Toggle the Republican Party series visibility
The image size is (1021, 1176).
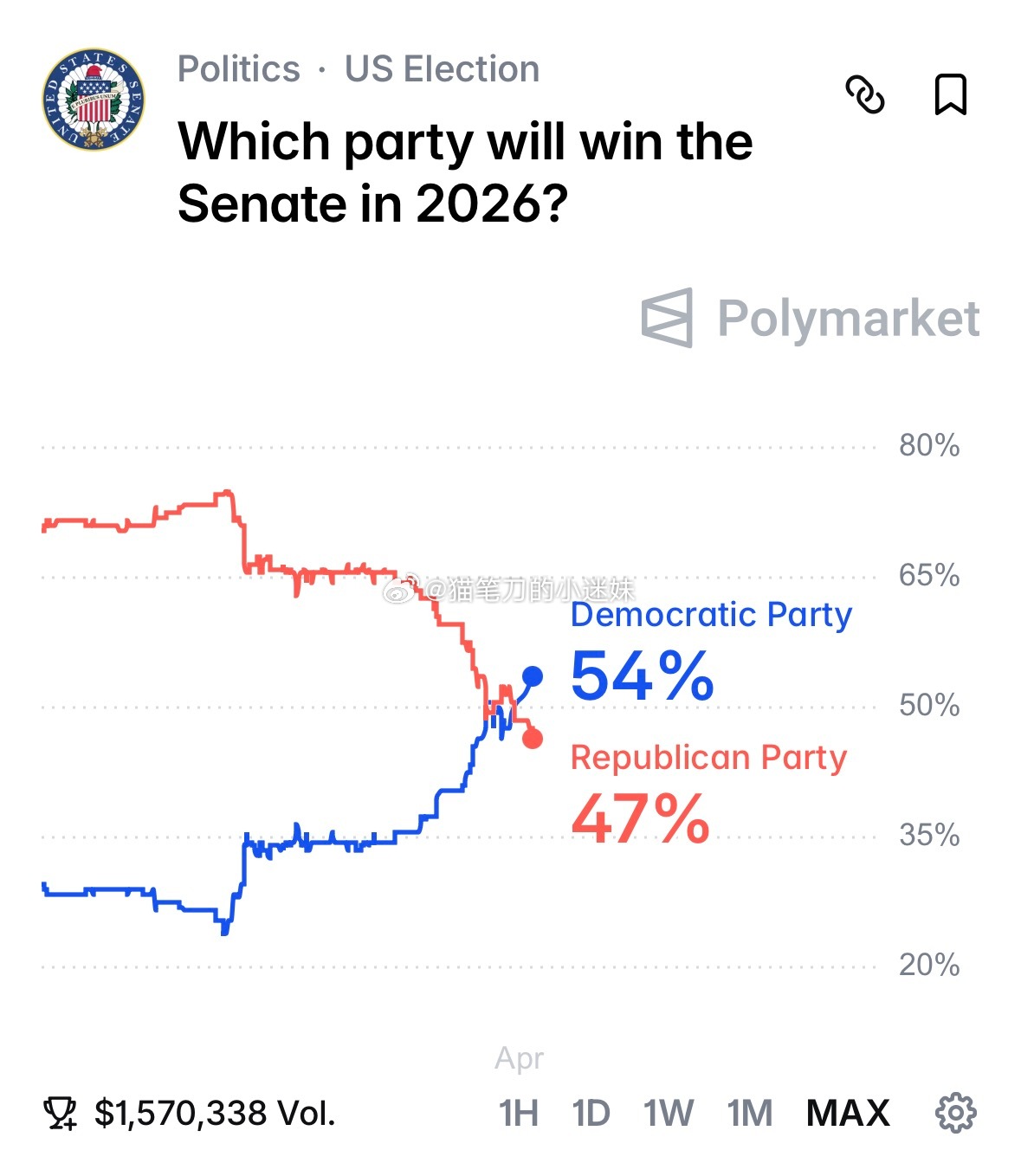[x=708, y=757]
